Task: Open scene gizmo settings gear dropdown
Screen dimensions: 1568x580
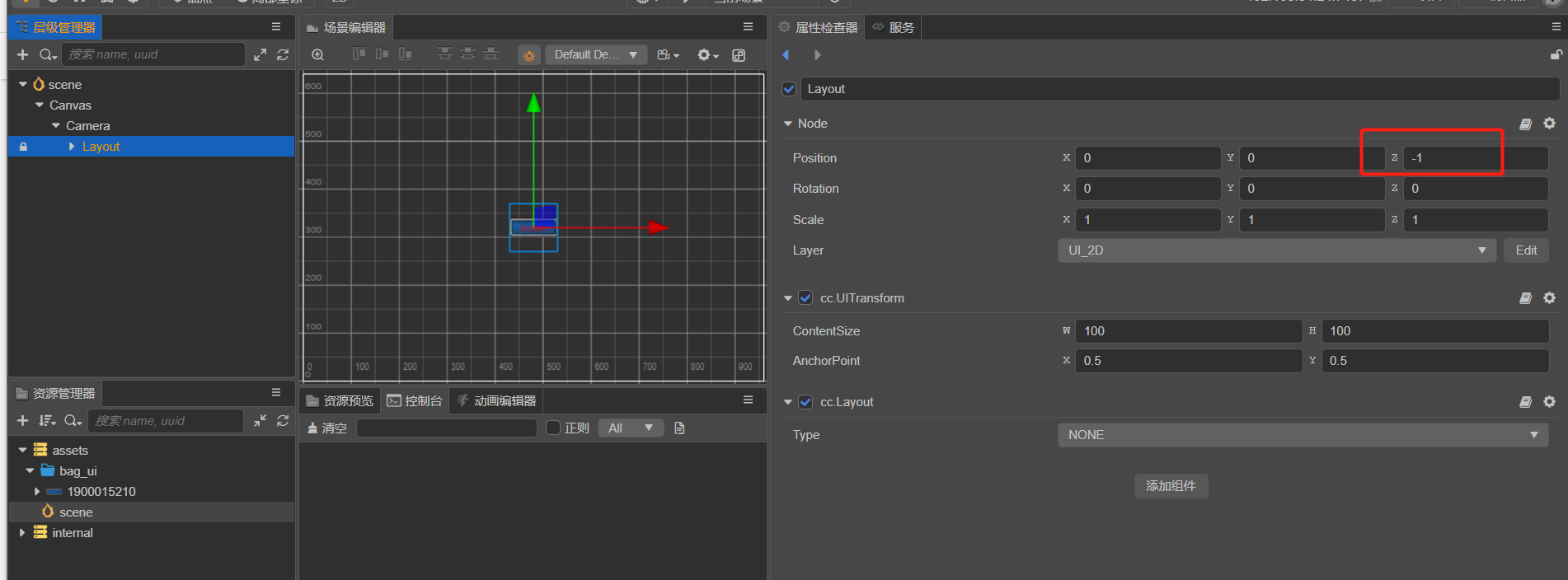Action: (707, 55)
